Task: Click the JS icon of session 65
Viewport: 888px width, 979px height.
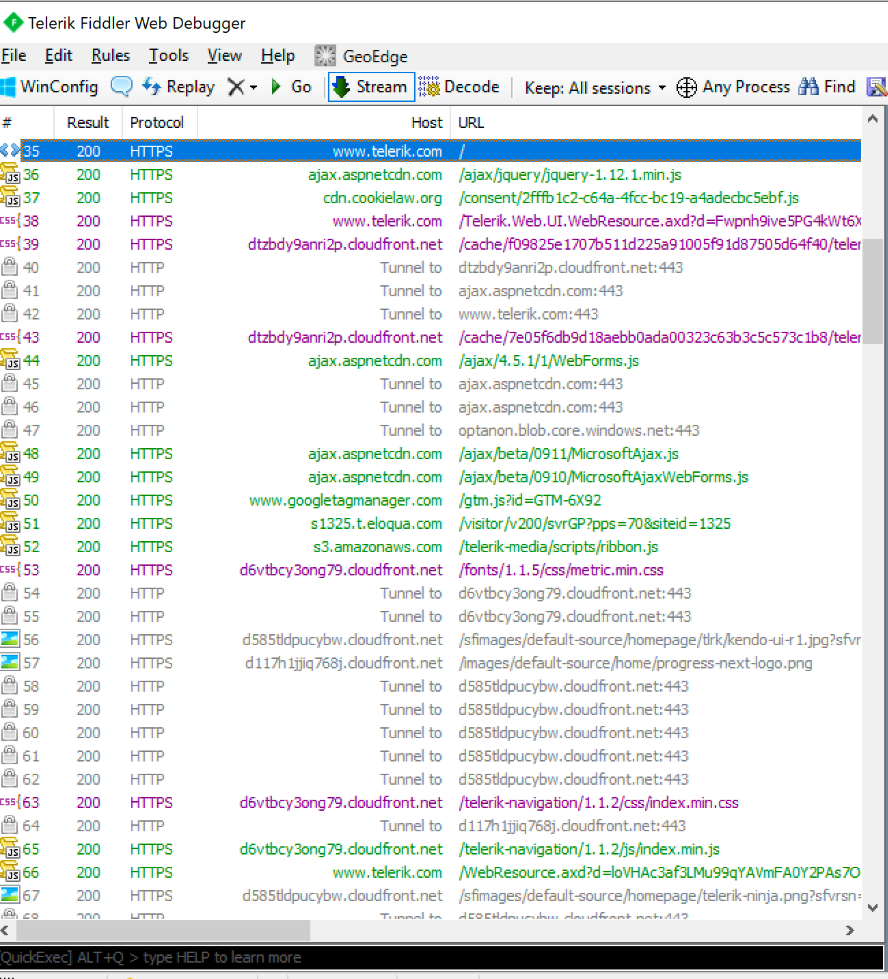Action: 10,849
